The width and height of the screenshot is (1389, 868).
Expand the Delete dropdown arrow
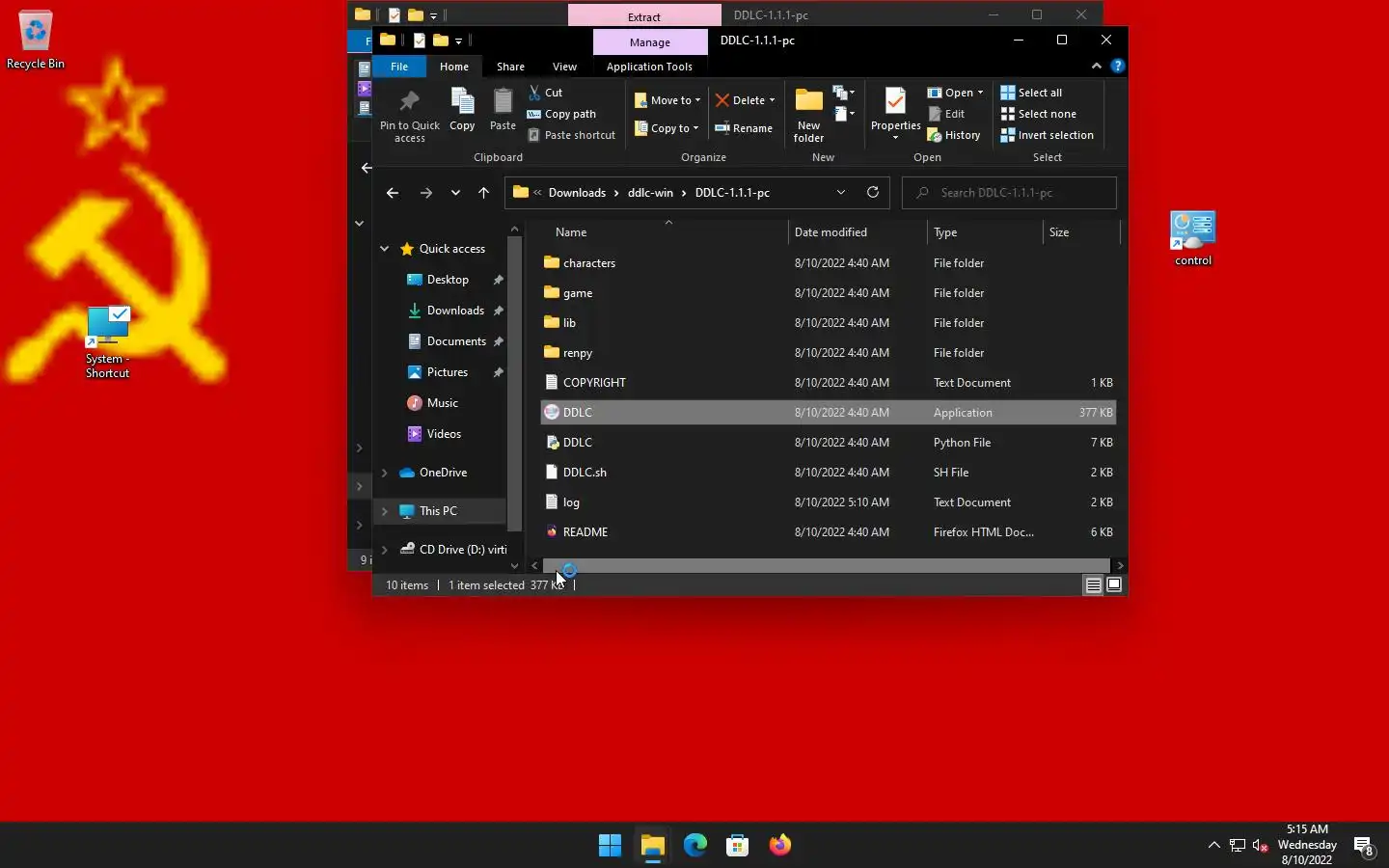point(772,100)
